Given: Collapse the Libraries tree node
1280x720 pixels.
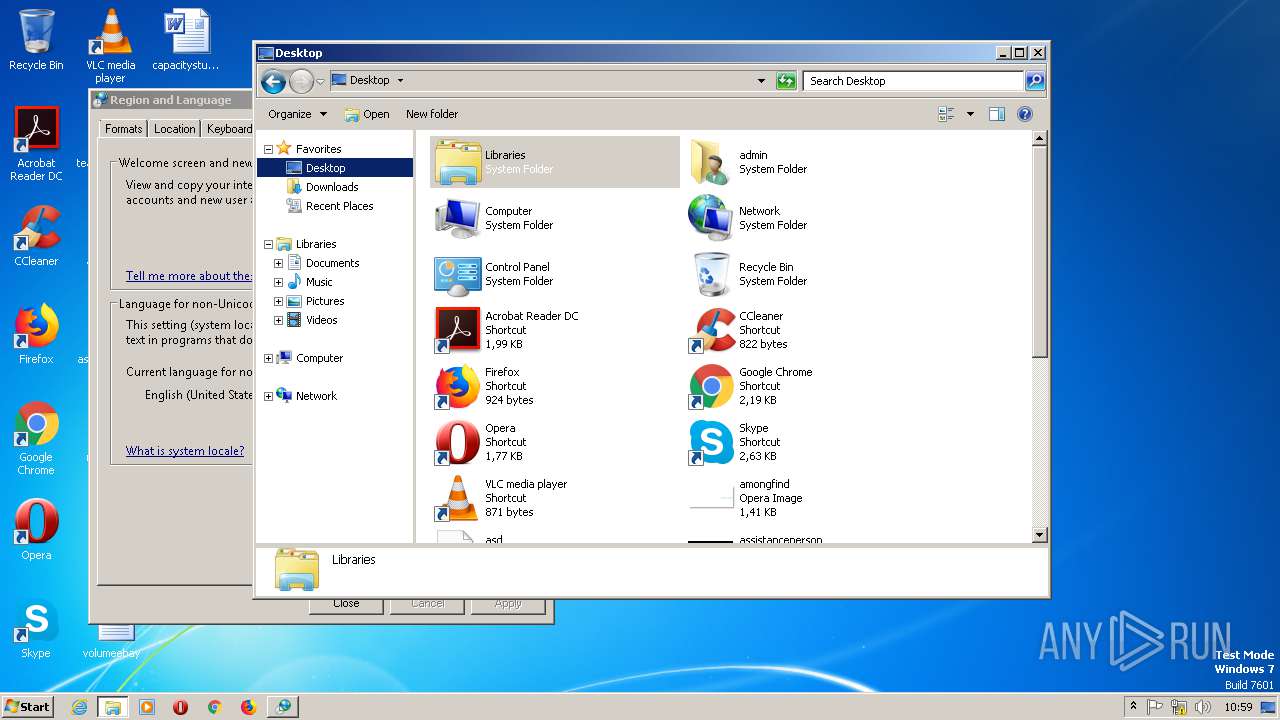Looking at the screenshot, I should pos(268,244).
